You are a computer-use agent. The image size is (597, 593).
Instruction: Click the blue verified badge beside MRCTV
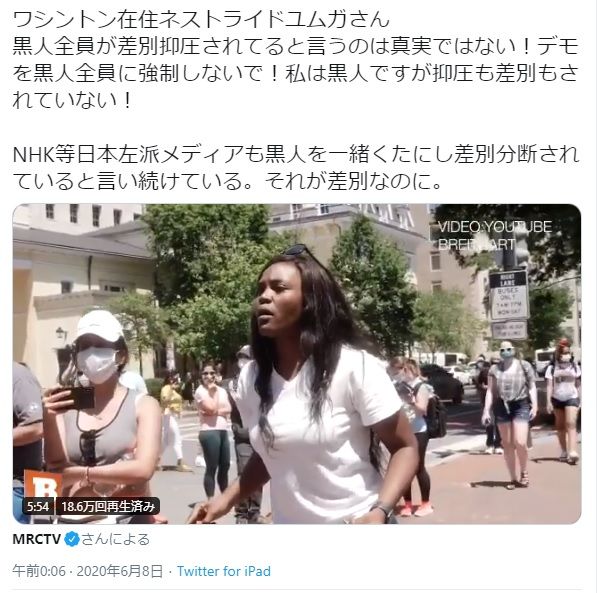(72, 539)
